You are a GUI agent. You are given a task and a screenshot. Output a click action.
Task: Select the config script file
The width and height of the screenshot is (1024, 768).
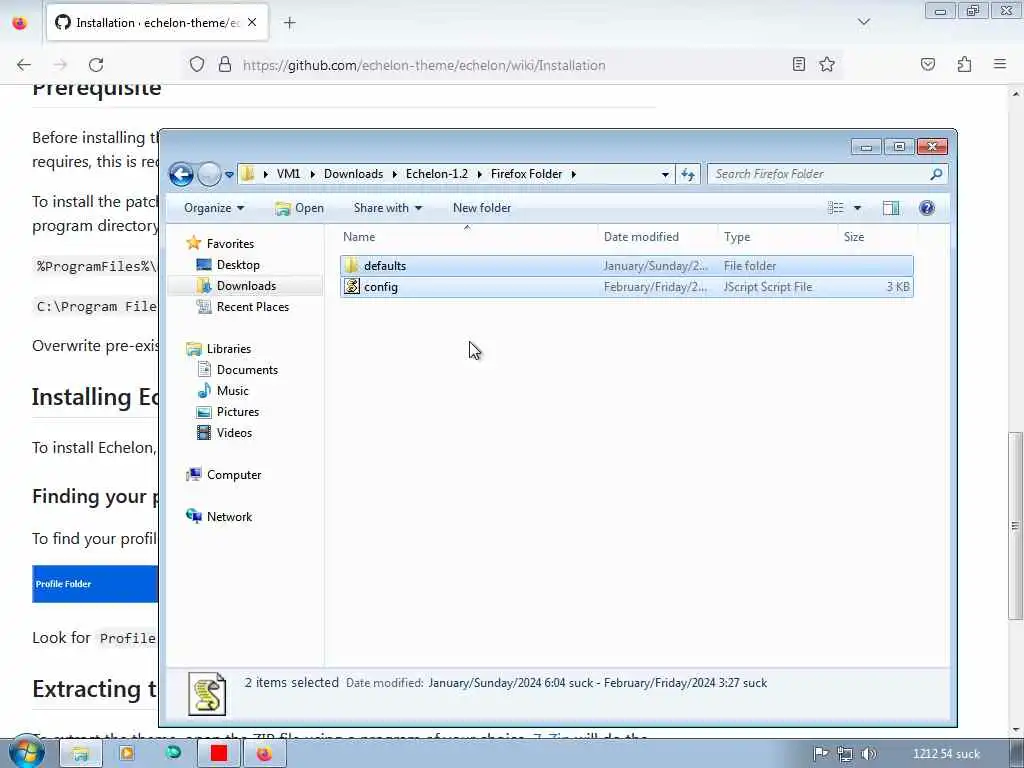[626, 287]
